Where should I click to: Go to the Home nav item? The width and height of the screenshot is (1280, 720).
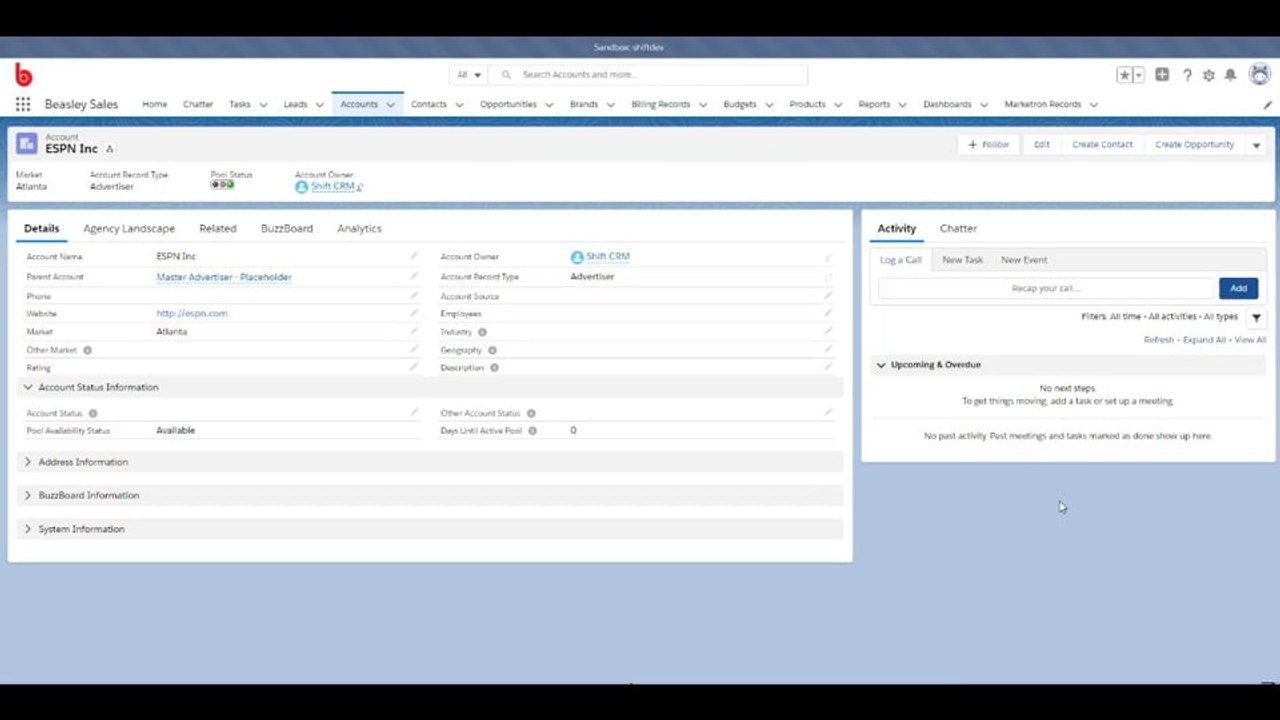[154, 104]
